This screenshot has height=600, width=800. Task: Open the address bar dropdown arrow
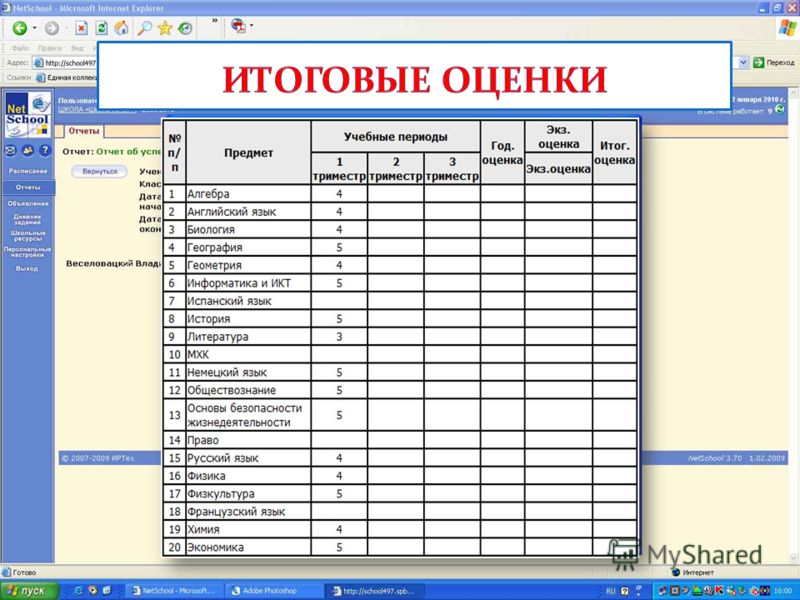[x=743, y=63]
